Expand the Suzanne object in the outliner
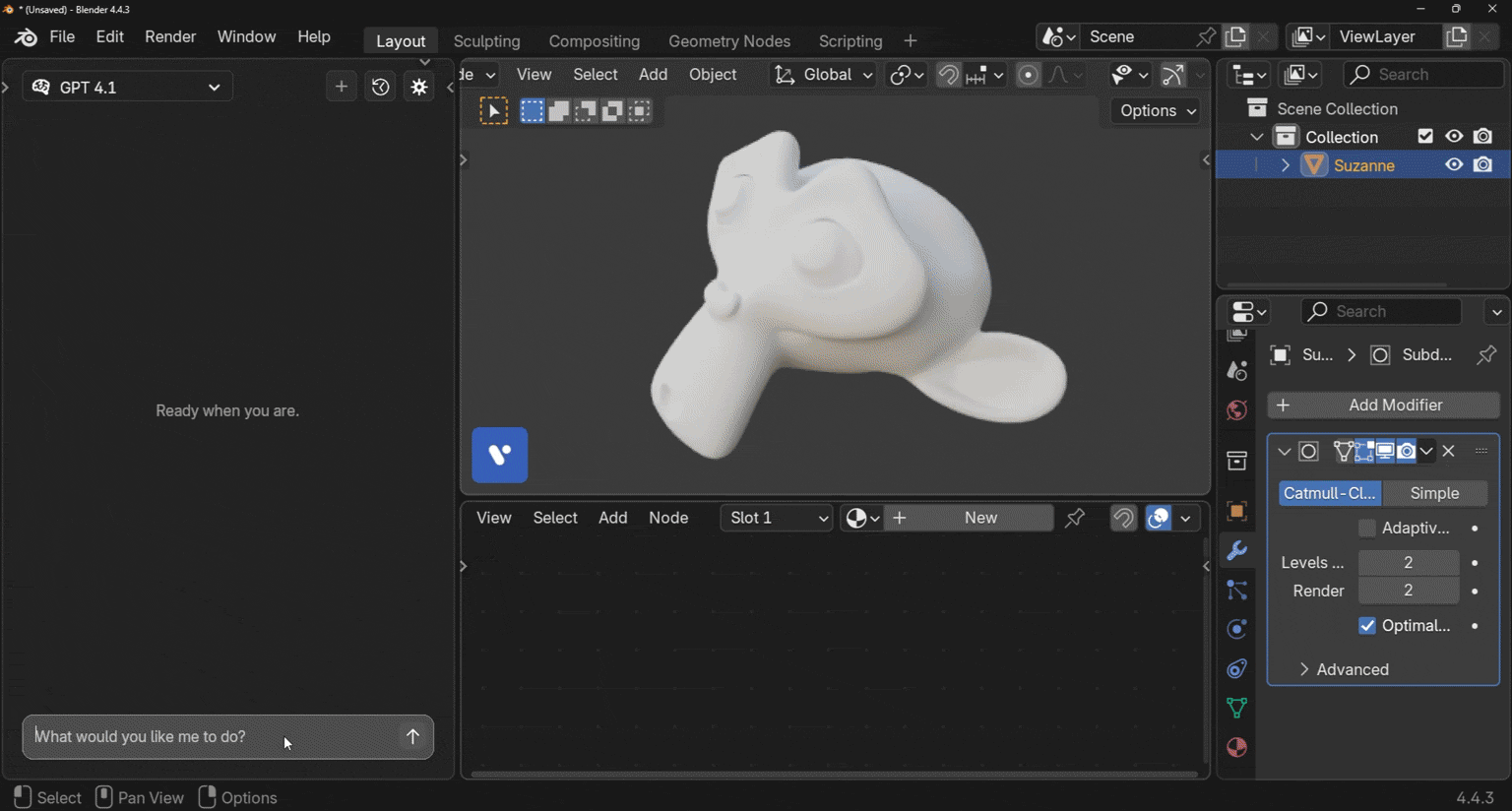 (x=1286, y=165)
